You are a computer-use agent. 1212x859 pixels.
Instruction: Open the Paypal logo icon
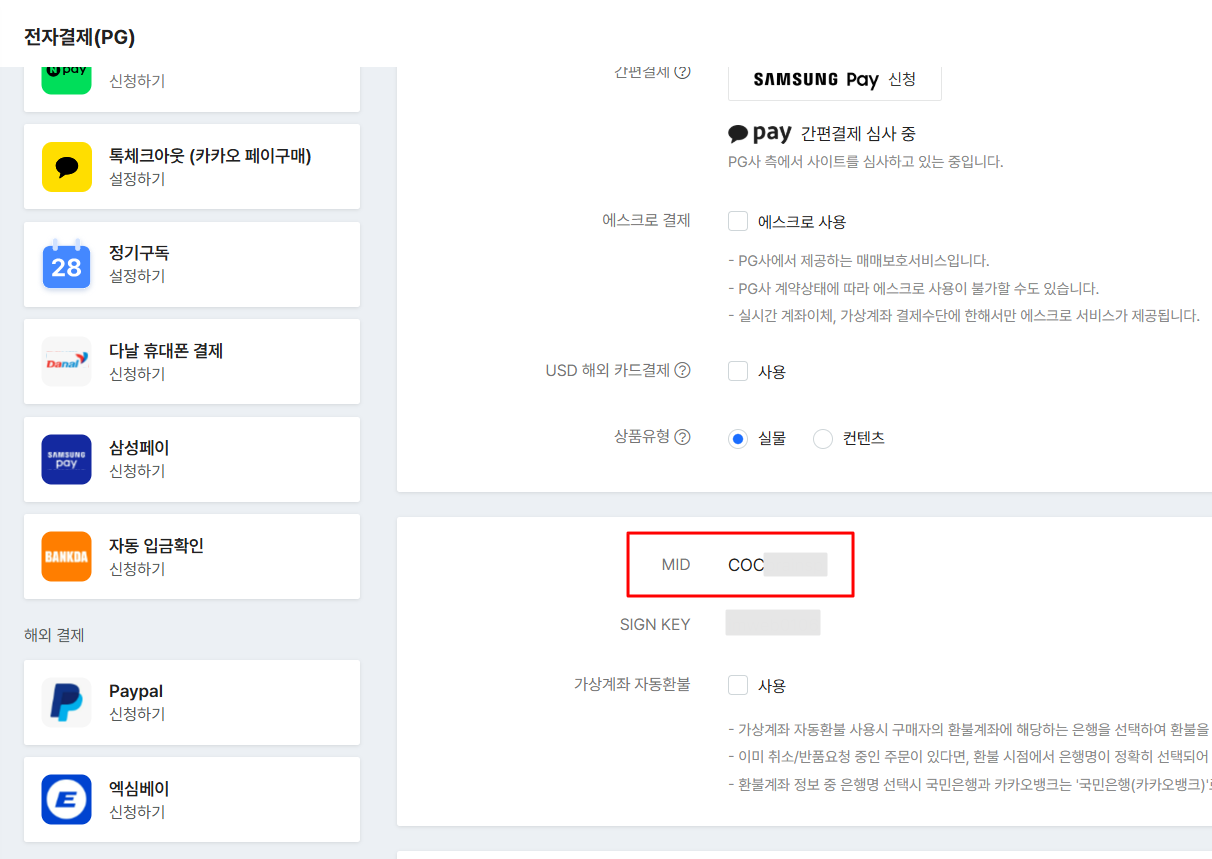[66, 702]
